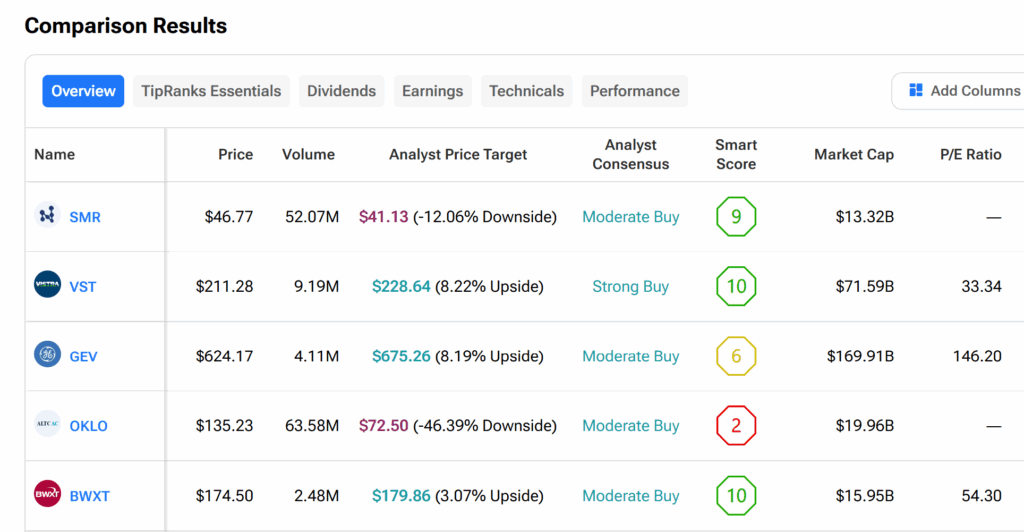The width and height of the screenshot is (1024, 532).
Task: Click GEV Moderate Buy consensus link
Action: 631,356
